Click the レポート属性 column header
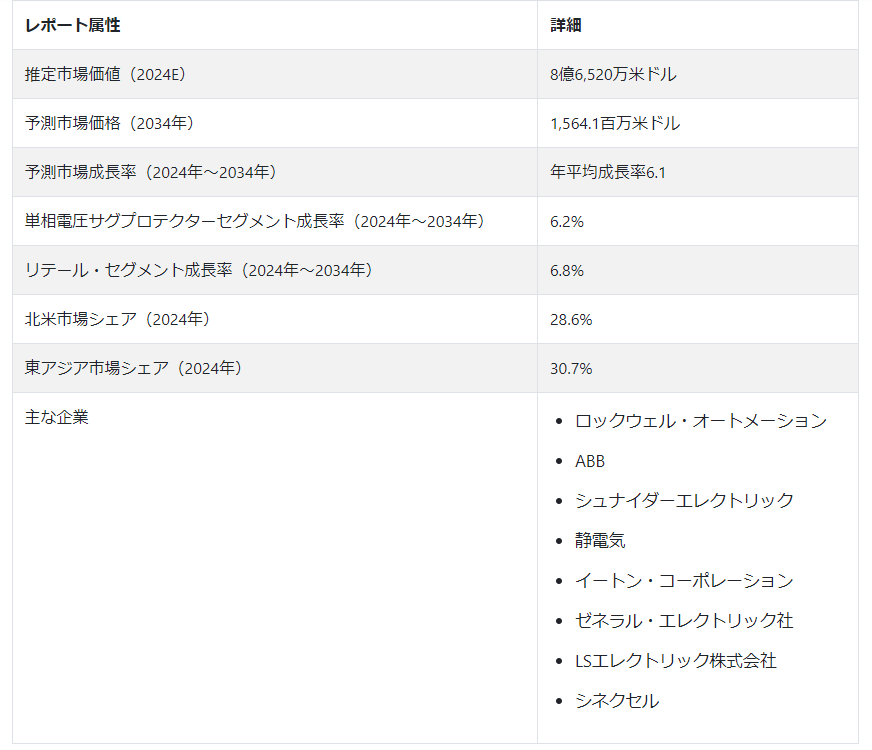The width and height of the screenshot is (872, 750). (72, 25)
